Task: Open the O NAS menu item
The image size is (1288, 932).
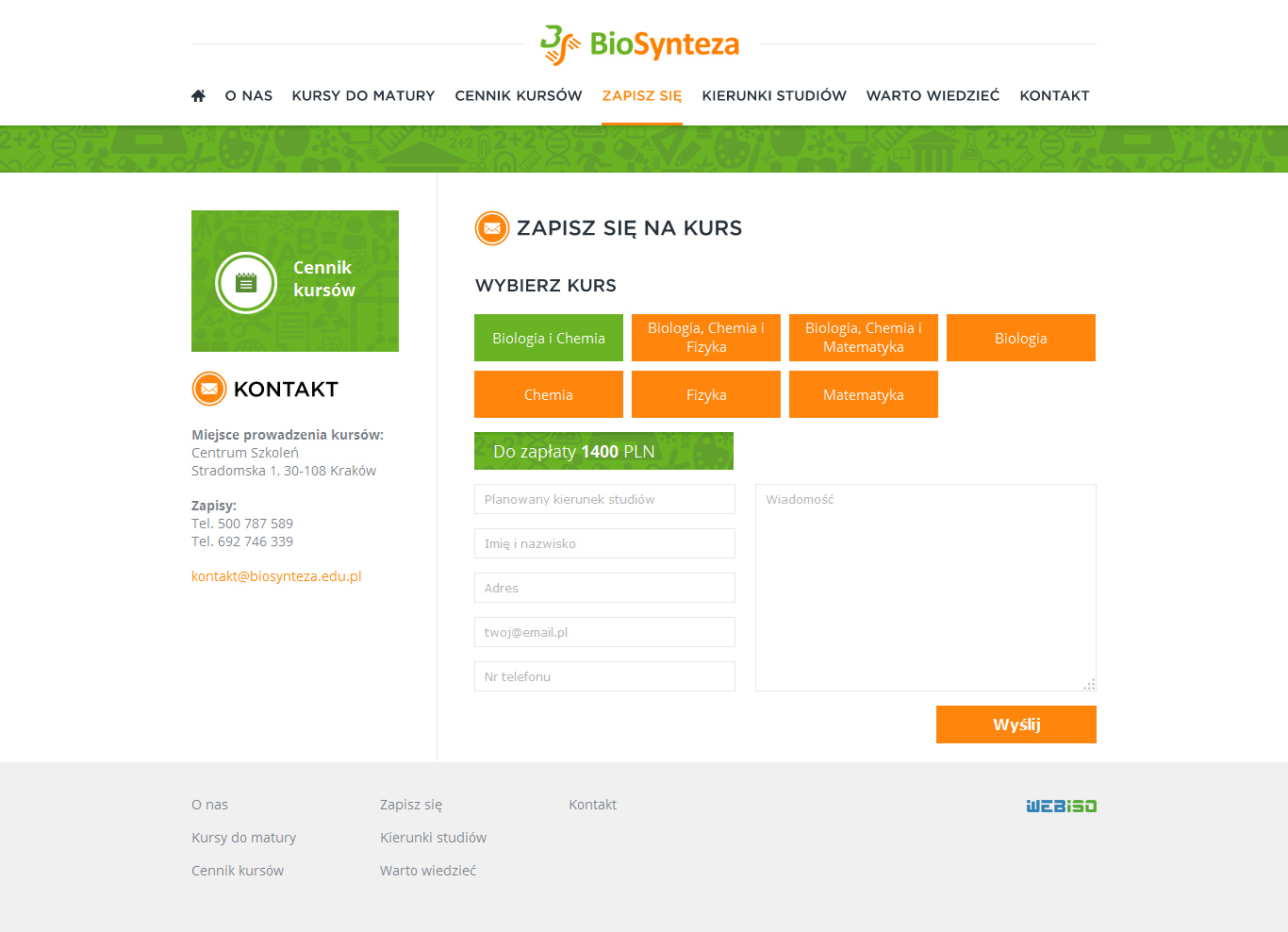Action: click(x=249, y=95)
